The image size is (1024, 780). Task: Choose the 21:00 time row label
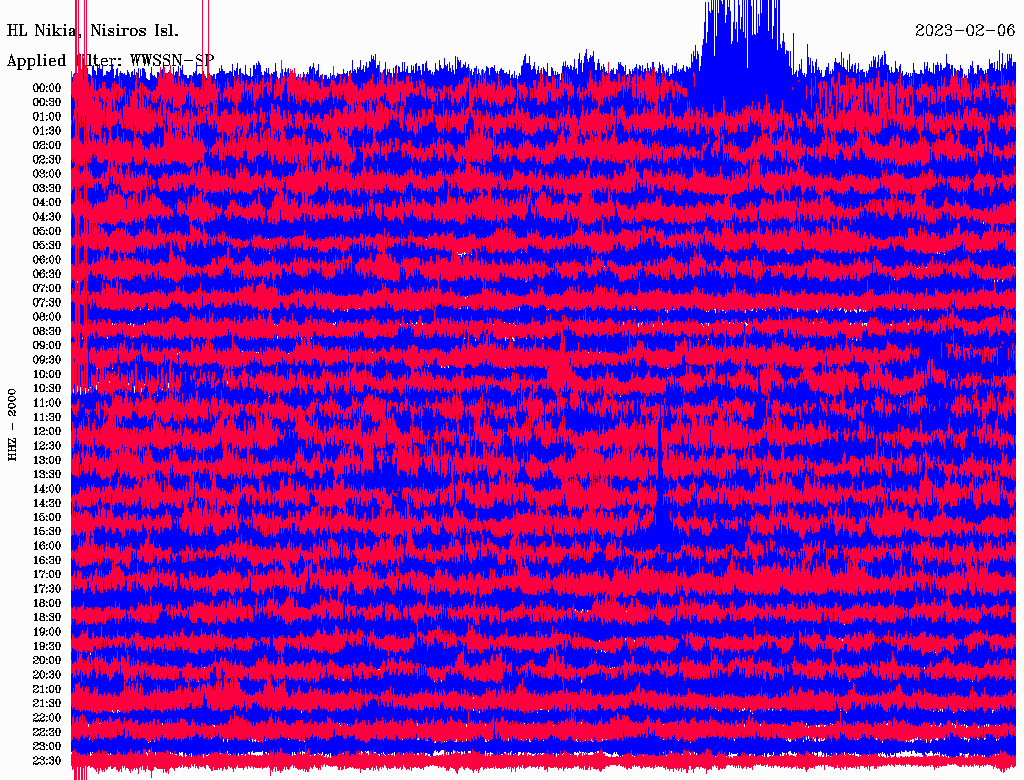[47, 689]
